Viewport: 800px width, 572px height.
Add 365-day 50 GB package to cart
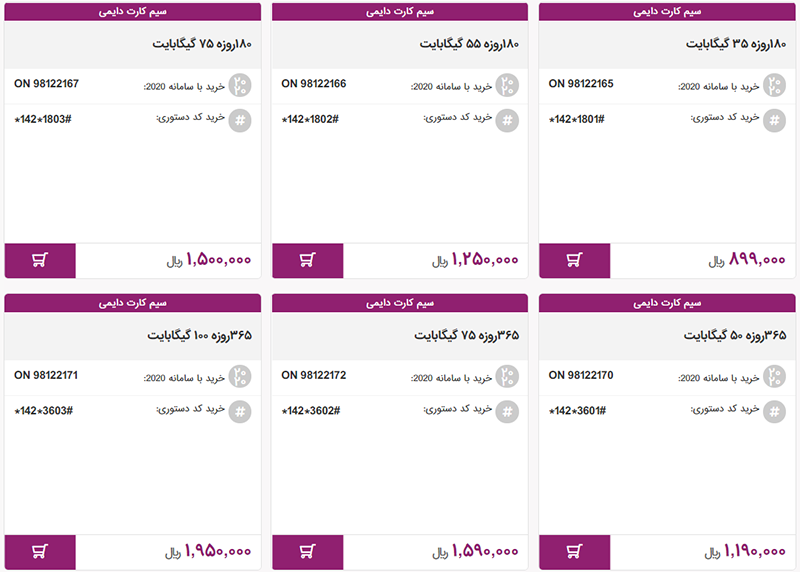(574, 552)
